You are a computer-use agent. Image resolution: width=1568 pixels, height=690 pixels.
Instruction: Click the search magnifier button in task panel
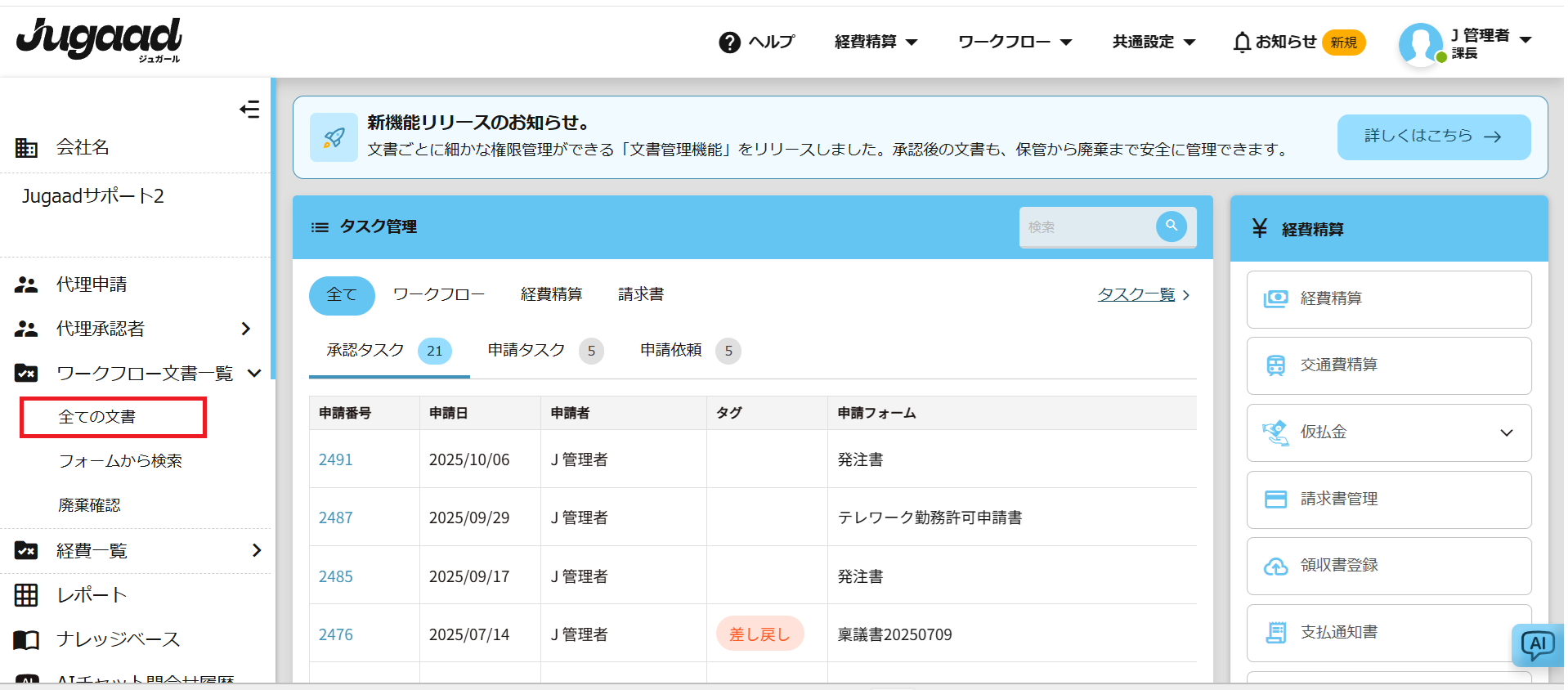[x=1171, y=226]
